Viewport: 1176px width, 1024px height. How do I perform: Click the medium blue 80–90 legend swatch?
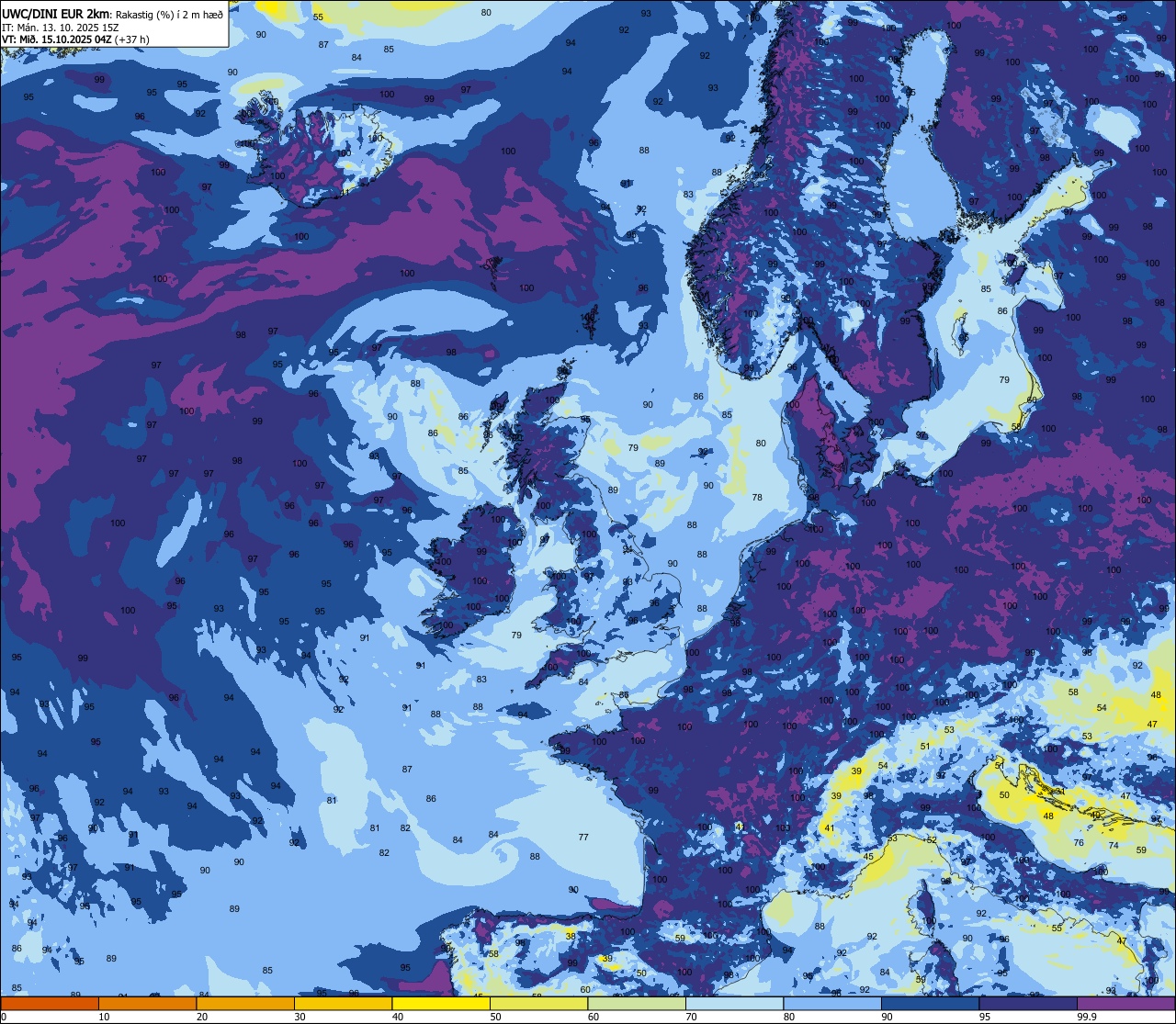point(832,1003)
